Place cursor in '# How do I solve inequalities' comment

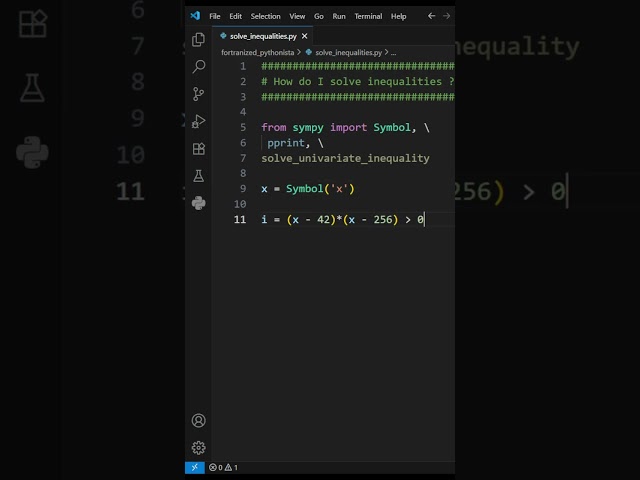tap(351, 82)
